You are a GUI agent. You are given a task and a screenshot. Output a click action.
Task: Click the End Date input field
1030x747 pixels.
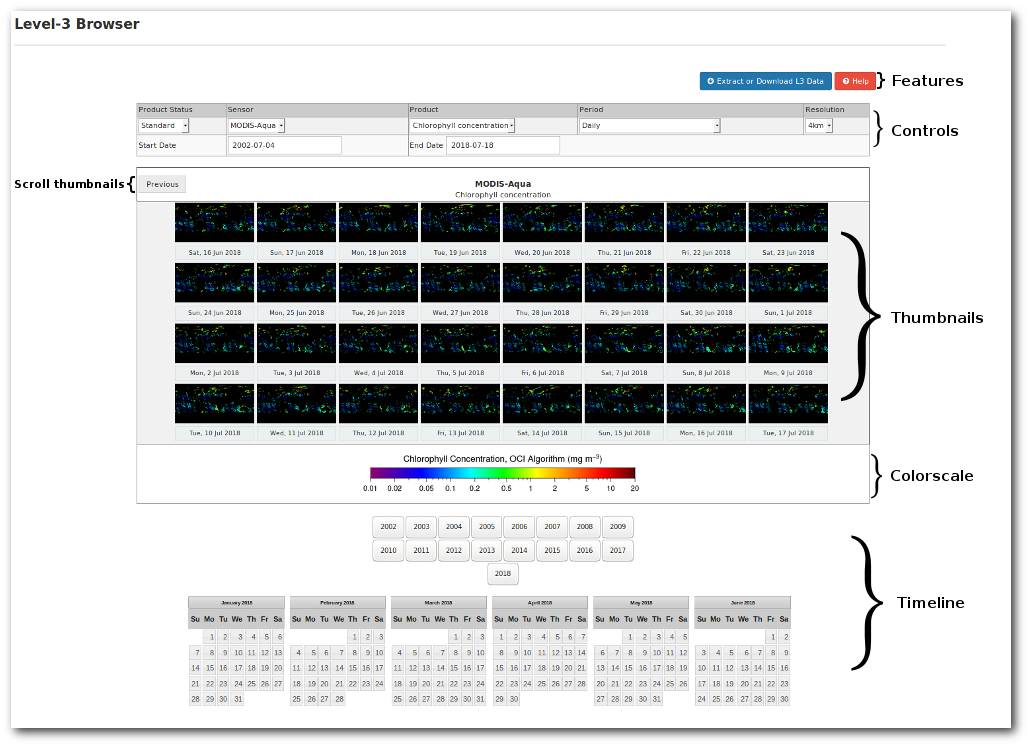tap(502, 145)
